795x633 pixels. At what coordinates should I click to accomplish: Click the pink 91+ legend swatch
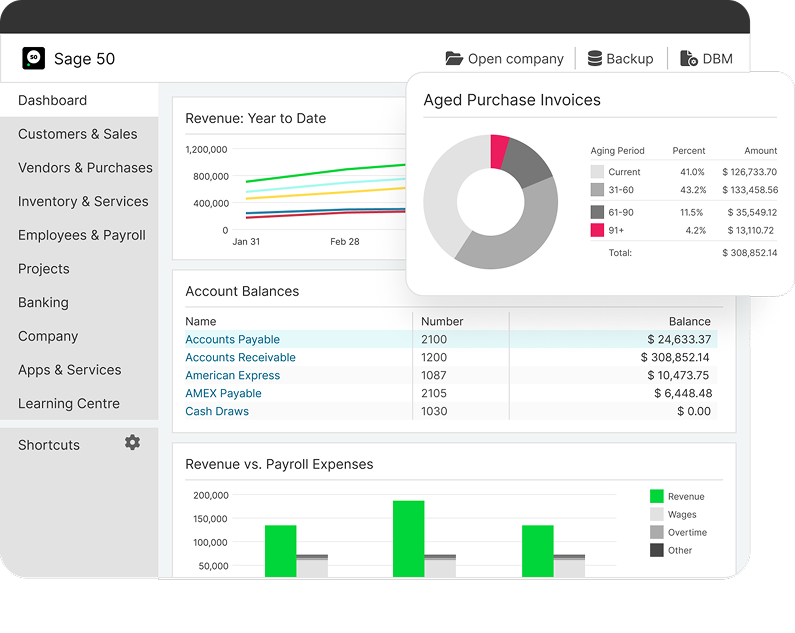click(597, 230)
